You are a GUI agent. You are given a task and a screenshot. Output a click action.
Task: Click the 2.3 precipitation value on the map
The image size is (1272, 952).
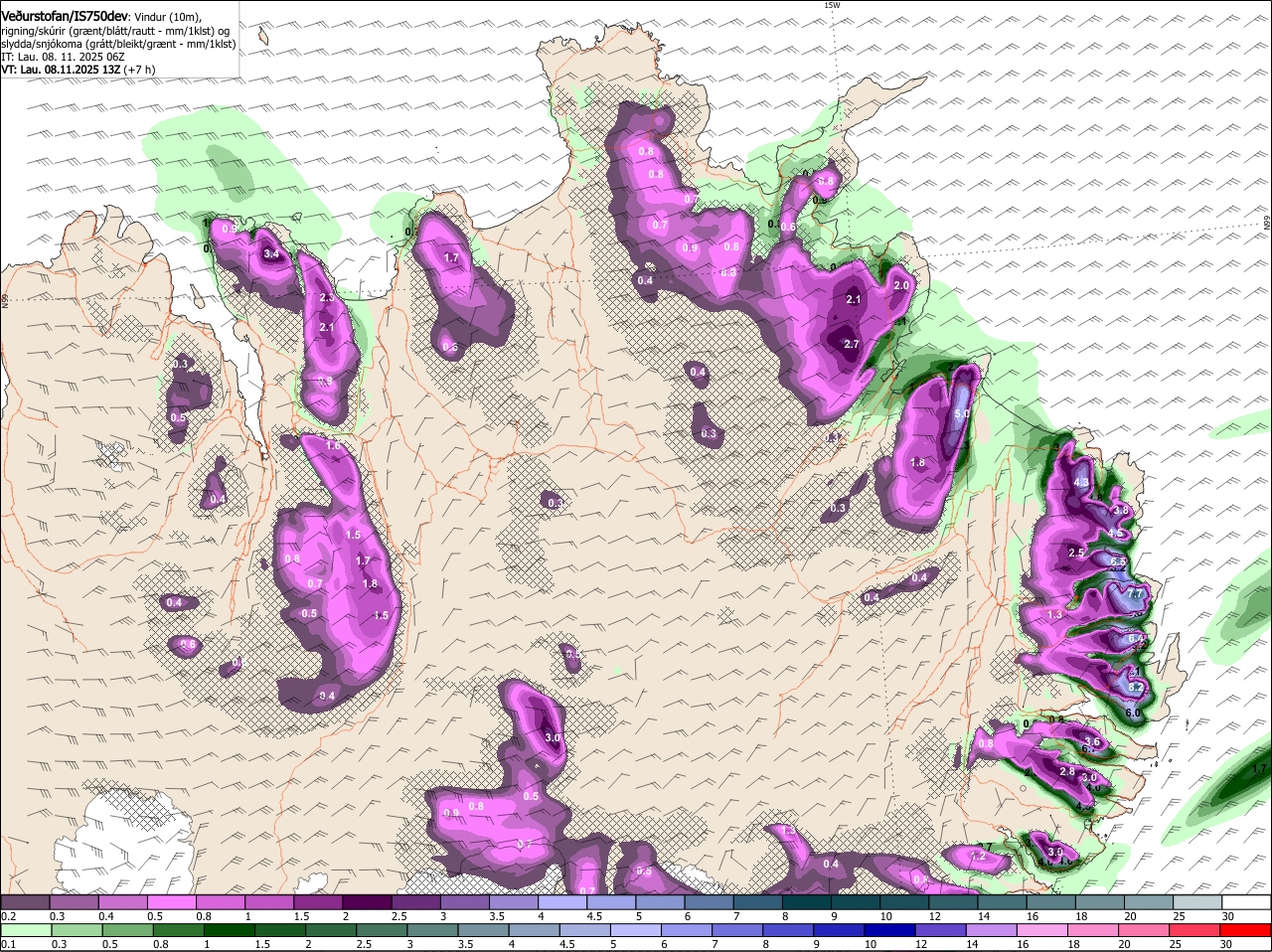326,298
